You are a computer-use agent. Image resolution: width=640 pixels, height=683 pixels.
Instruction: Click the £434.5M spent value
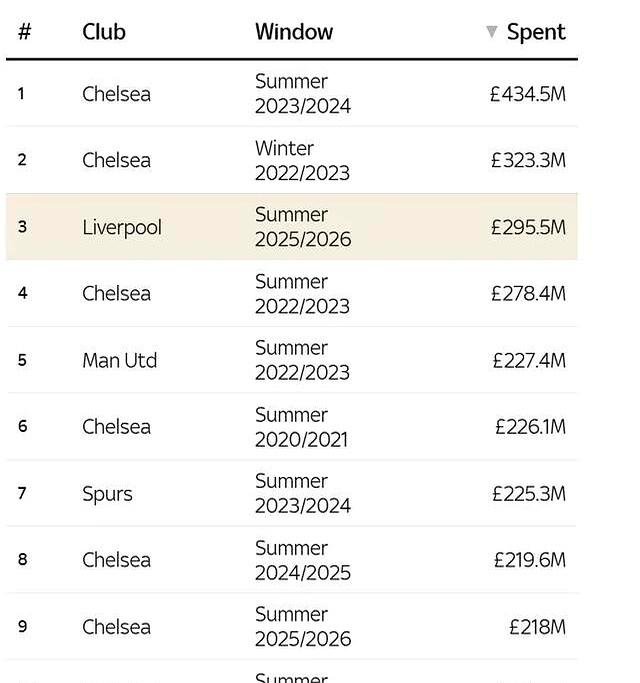(x=527, y=94)
